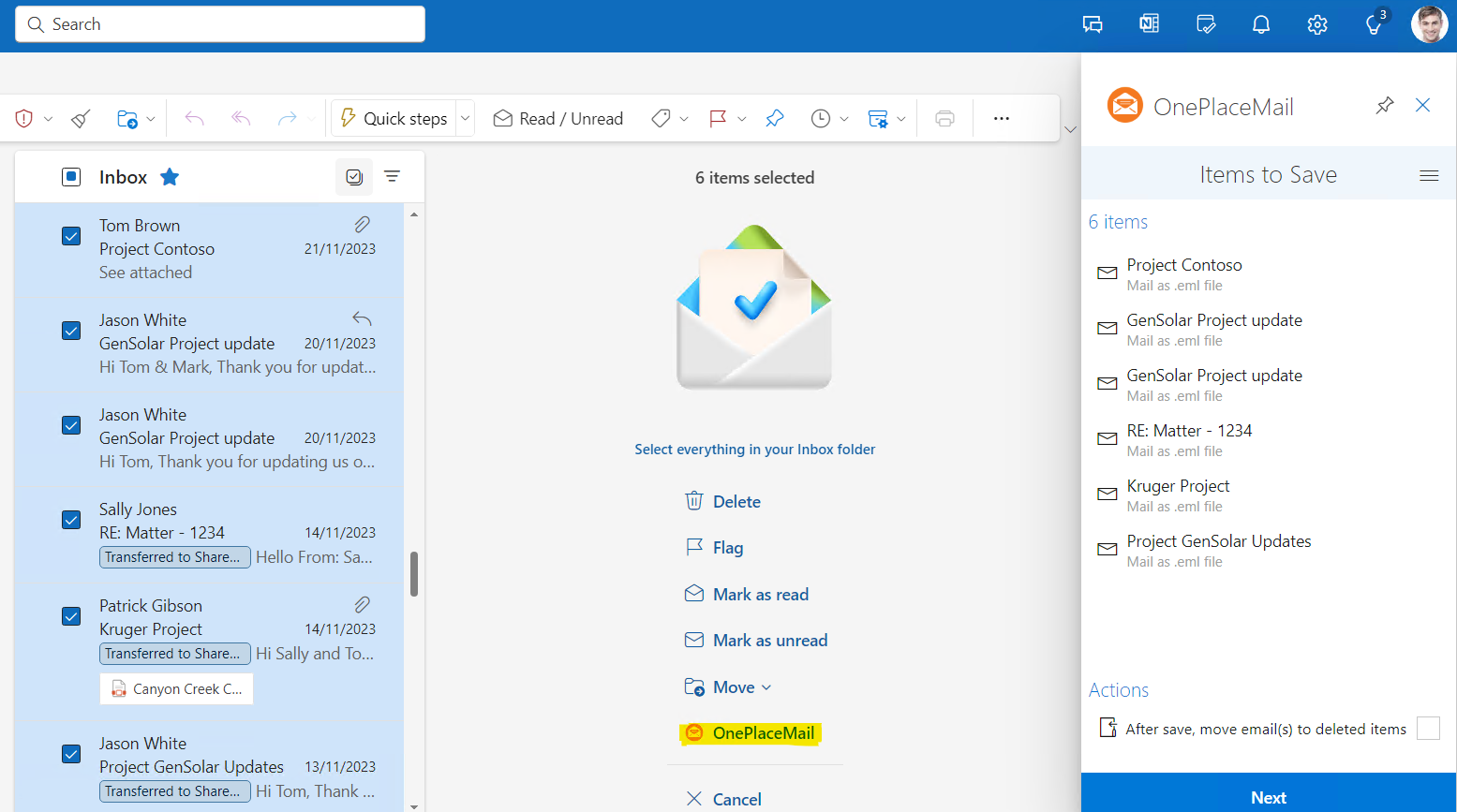Deselect the Patrick Gibson Kruger Project email
1457x812 pixels.
pyautogui.click(x=71, y=616)
